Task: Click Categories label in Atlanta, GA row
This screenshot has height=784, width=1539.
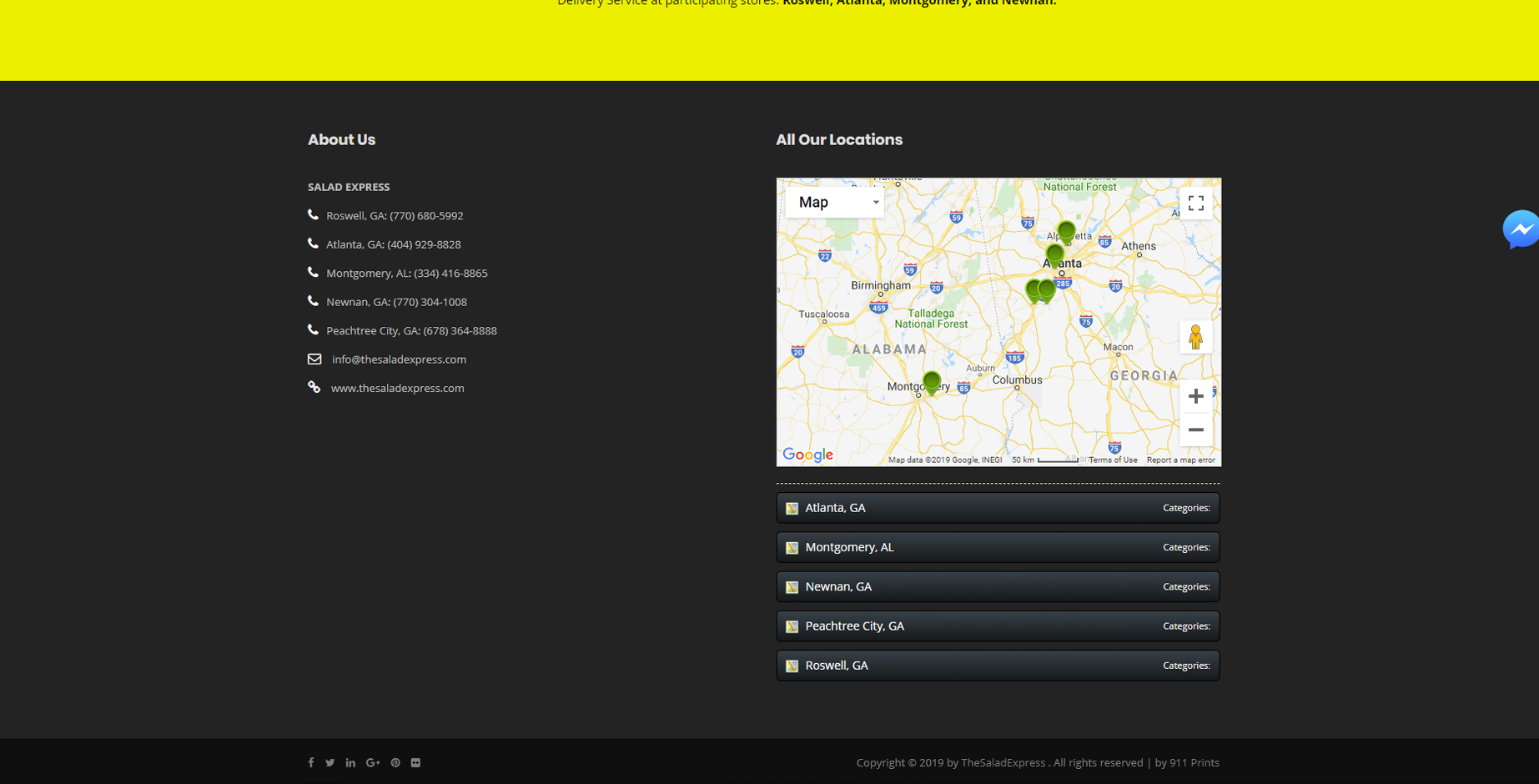Action: [x=1186, y=508]
